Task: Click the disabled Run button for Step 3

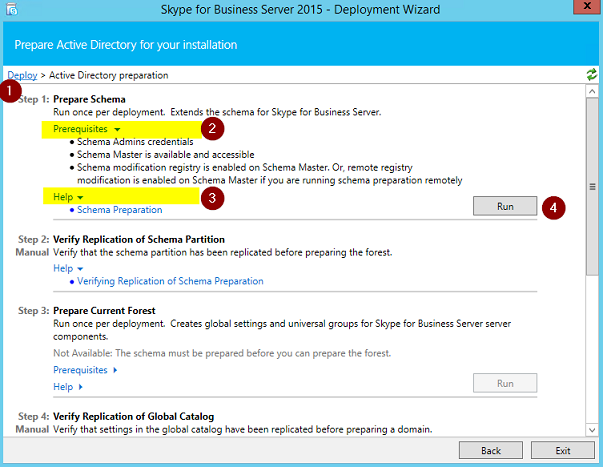Action: pos(505,383)
